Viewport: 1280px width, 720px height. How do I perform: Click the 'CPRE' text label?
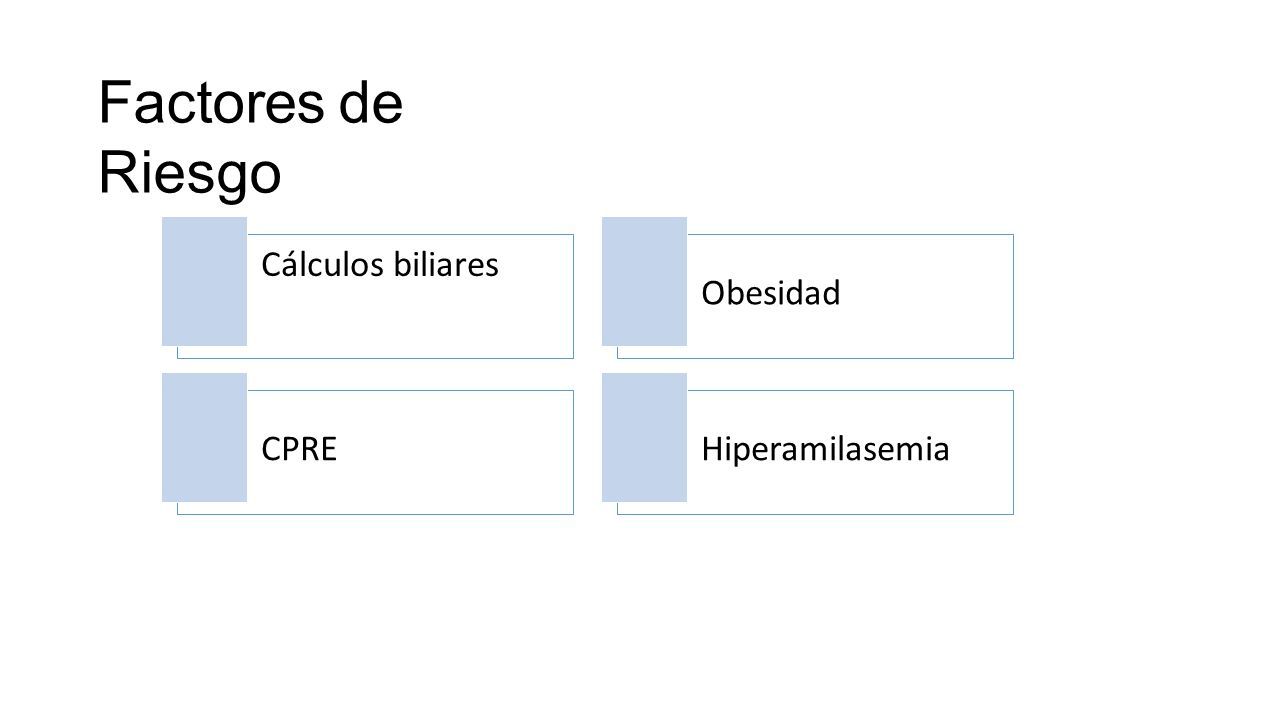pyautogui.click(x=299, y=450)
